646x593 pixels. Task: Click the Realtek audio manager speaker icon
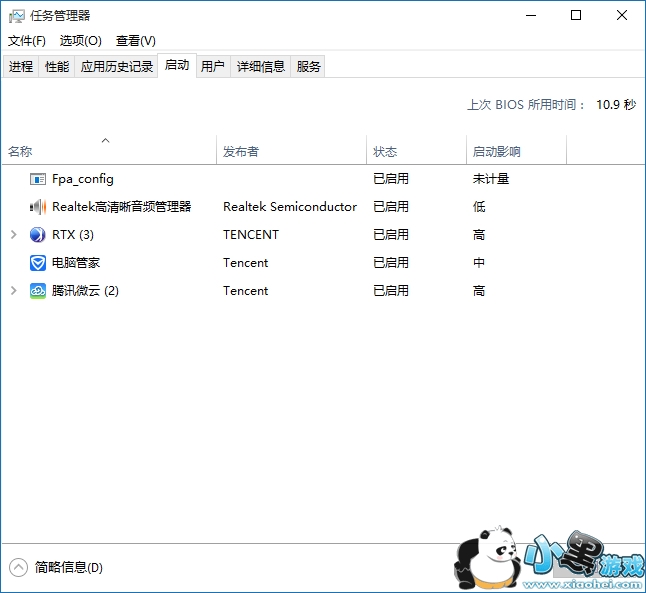point(37,206)
